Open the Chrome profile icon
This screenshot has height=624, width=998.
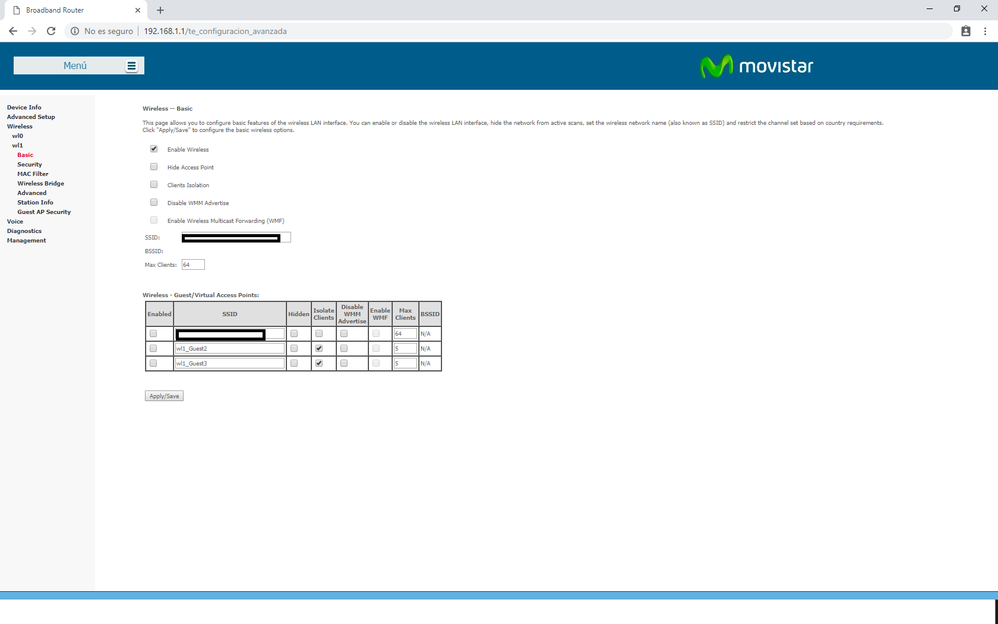point(965,31)
